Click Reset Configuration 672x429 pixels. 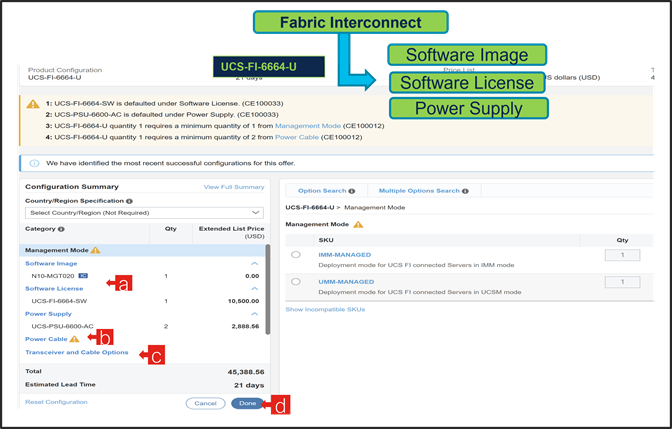[56, 402]
